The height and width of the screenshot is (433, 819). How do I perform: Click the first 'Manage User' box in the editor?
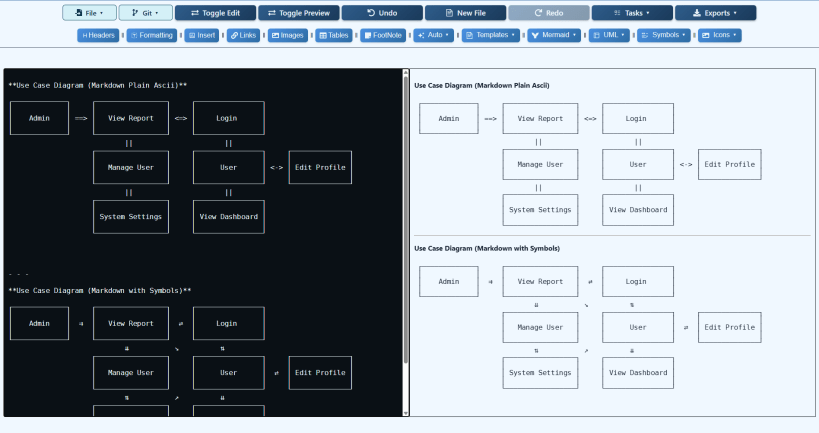click(x=131, y=167)
